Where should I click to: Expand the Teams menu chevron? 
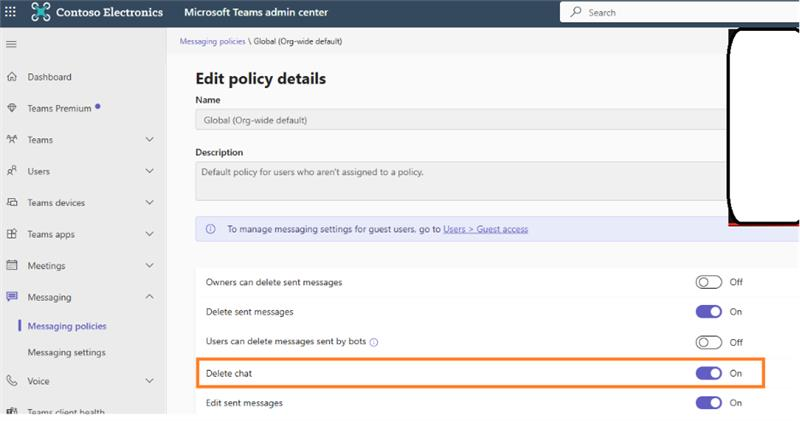click(149, 139)
